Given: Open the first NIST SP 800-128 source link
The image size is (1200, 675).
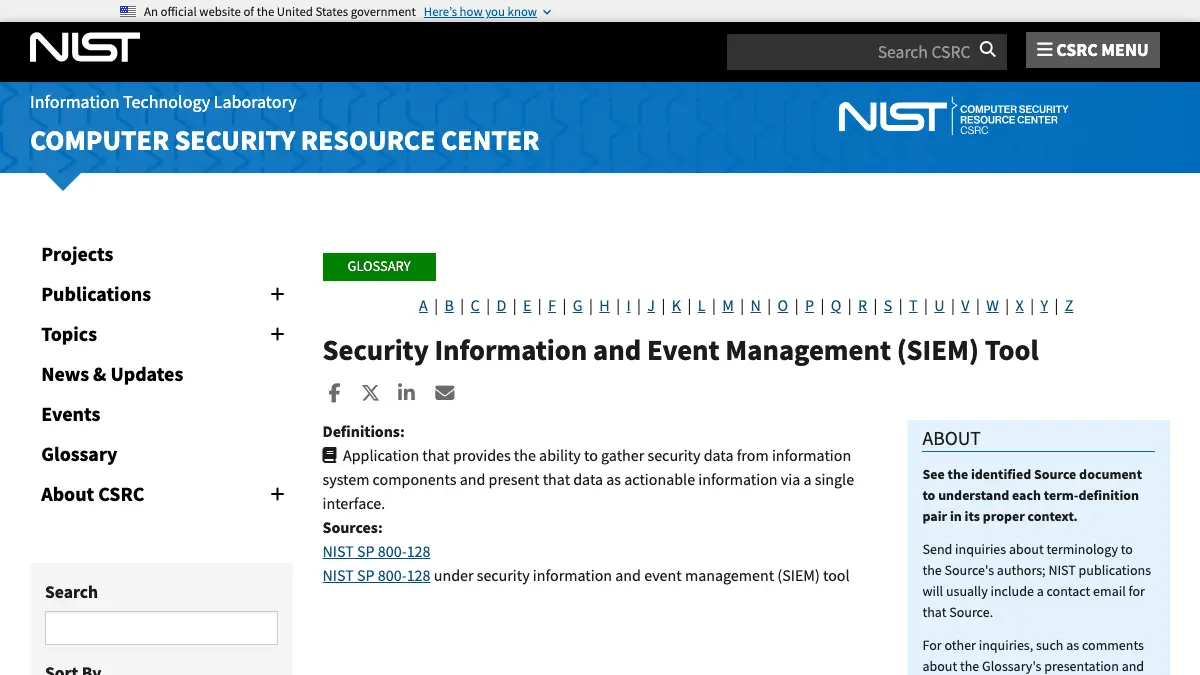Looking at the screenshot, I should click(376, 551).
